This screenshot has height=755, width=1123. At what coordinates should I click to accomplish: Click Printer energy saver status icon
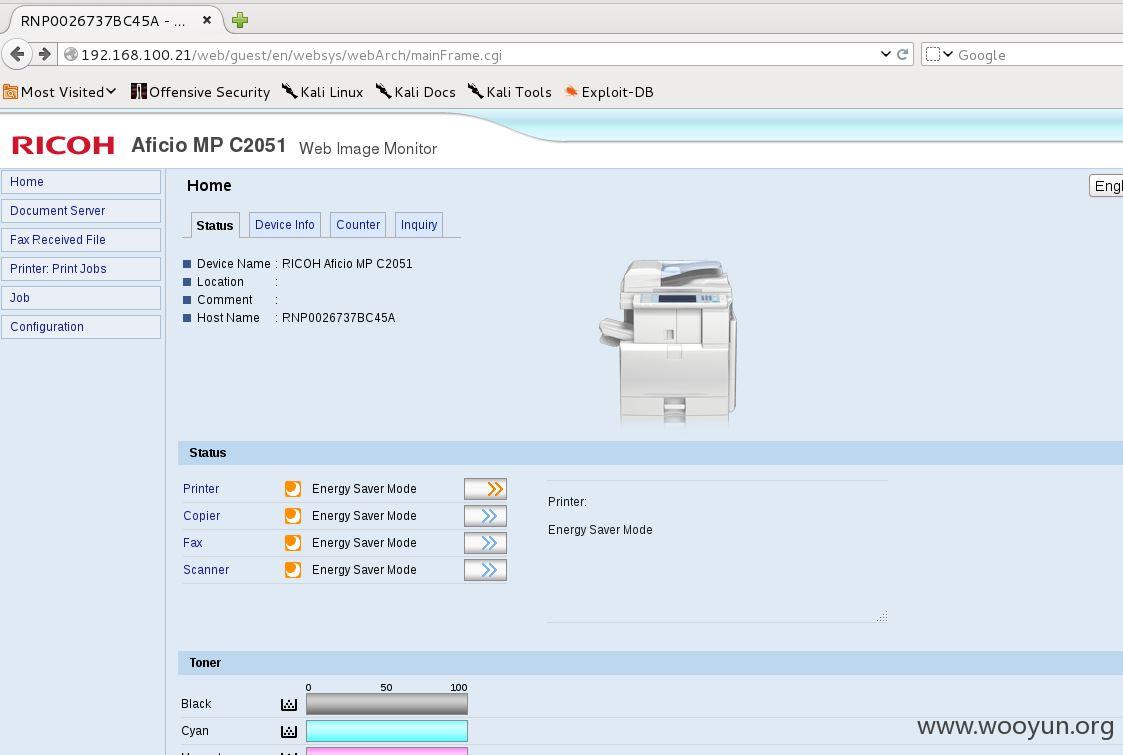click(x=293, y=489)
